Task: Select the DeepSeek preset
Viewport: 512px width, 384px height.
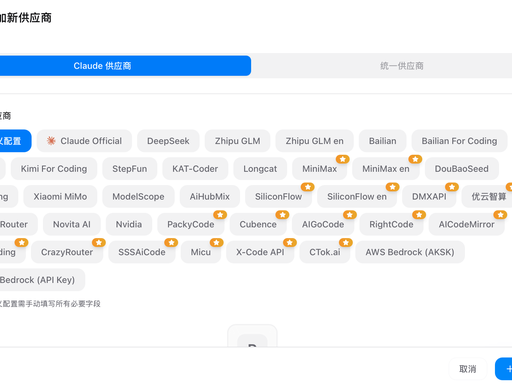Action: (x=168, y=141)
